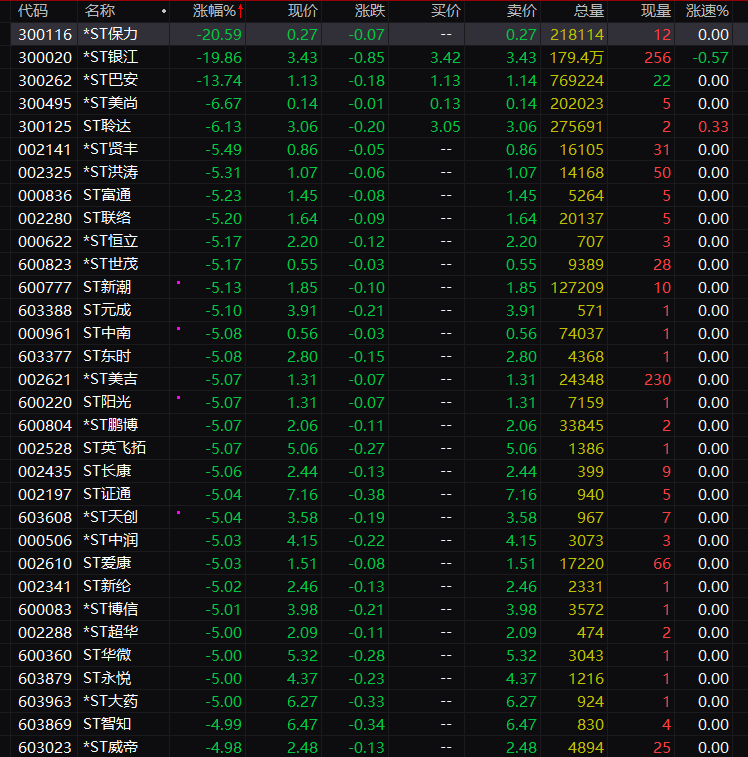Select the ST东时 stock name
This screenshot has width=748, height=757.
tap(107, 356)
